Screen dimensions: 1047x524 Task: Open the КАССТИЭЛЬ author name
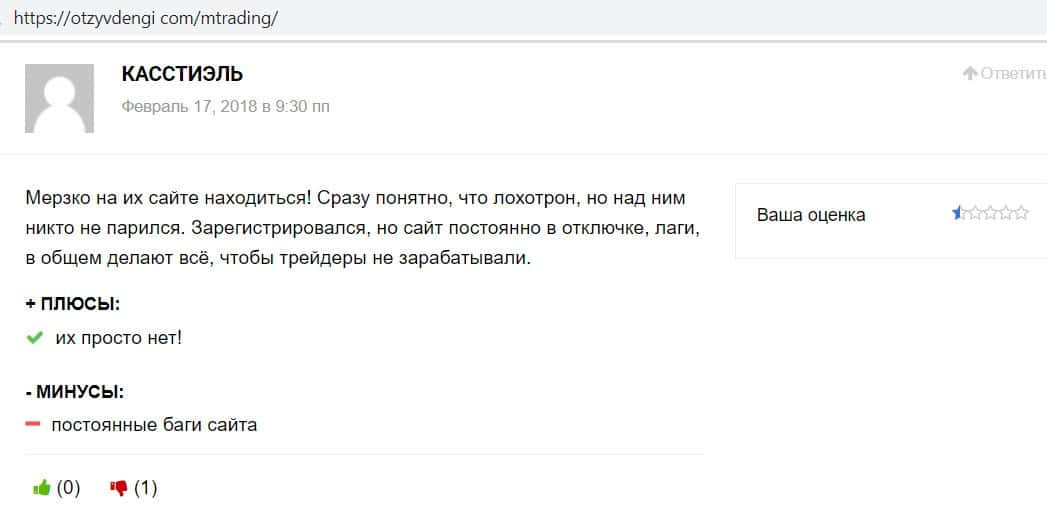pyautogui.click(x=182, y=74)
